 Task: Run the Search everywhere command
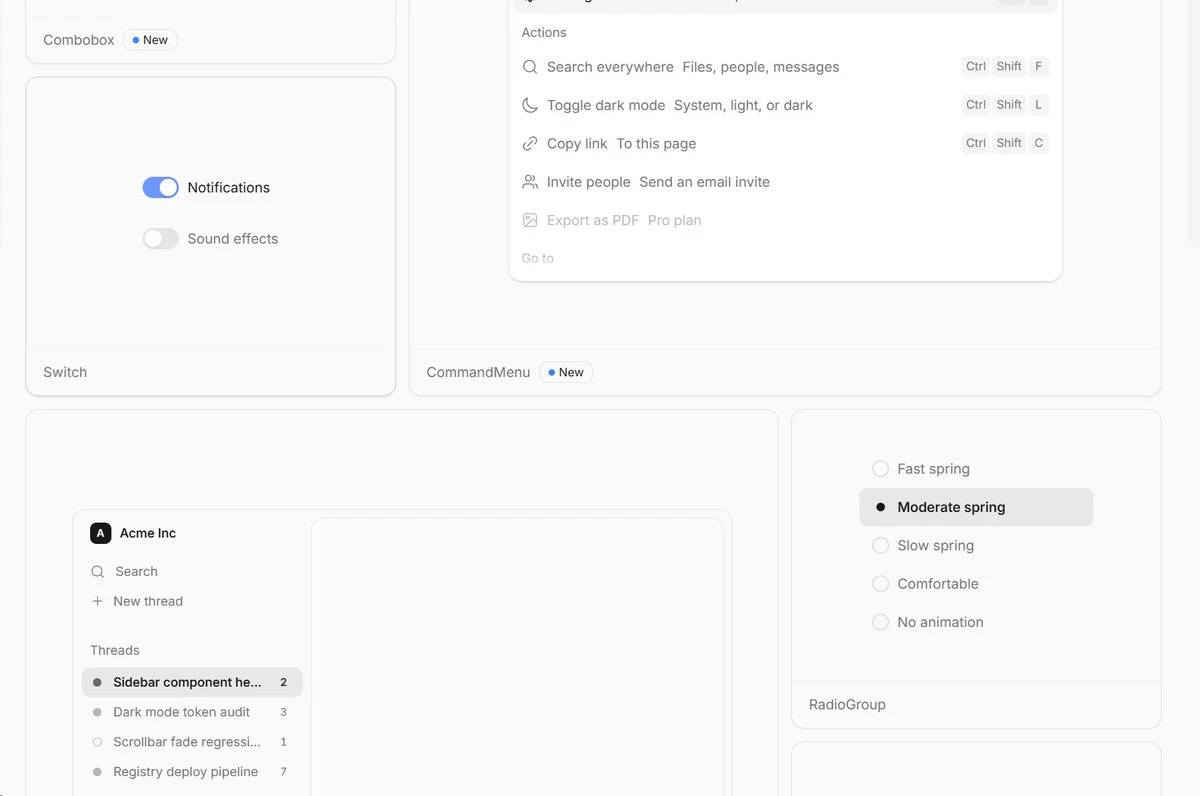click(x=785, y=67)
